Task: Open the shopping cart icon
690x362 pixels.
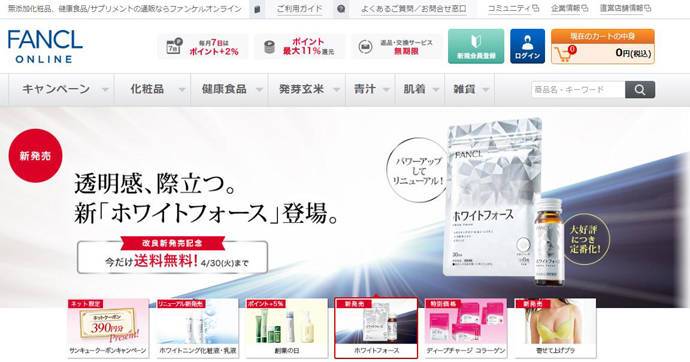Action: 565,54
